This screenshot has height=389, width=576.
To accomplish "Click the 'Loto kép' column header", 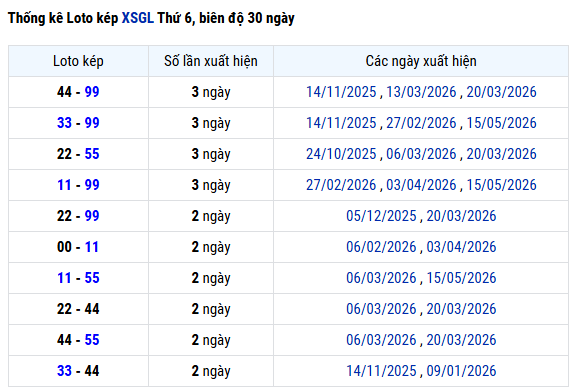I will click(78, 61).
